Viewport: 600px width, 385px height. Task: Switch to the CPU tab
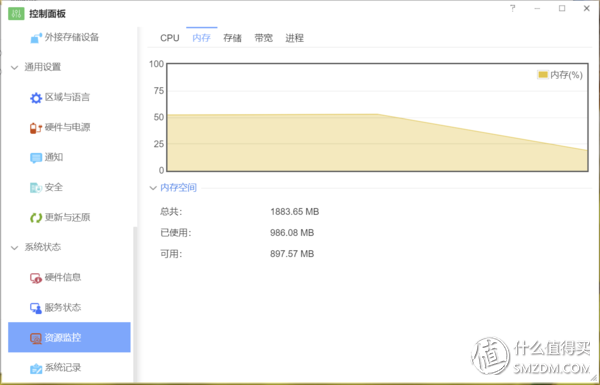[170, 38]
